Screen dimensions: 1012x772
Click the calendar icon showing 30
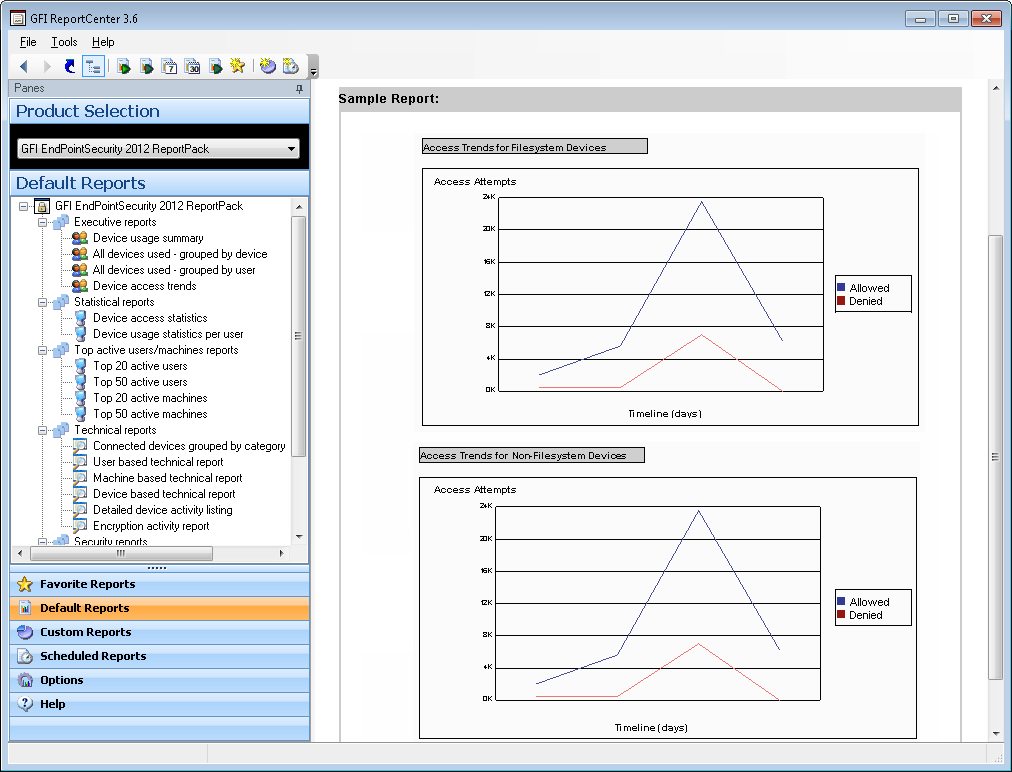[x=192, y=66]
